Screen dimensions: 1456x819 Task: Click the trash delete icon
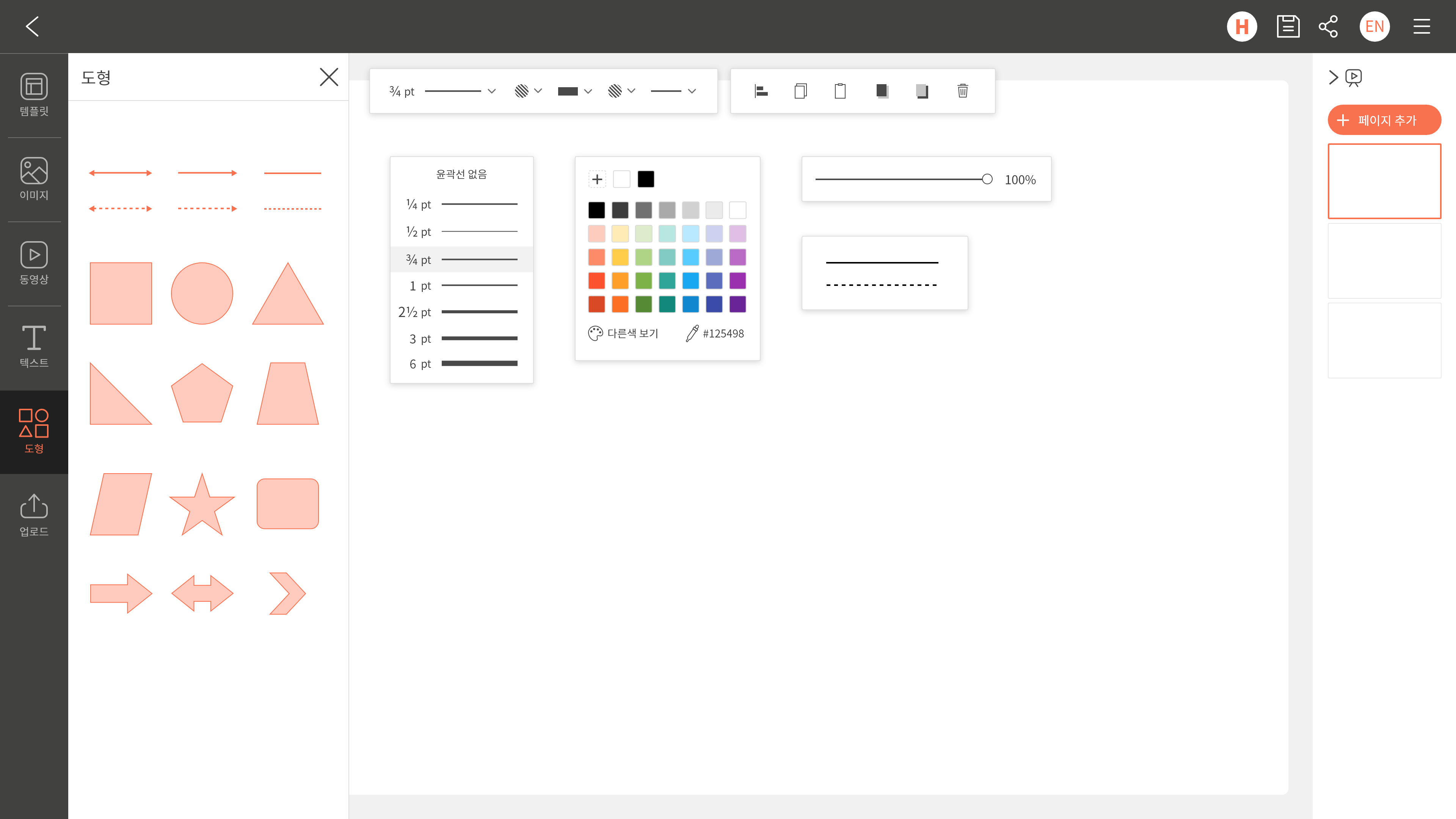(x=963, y=91)
